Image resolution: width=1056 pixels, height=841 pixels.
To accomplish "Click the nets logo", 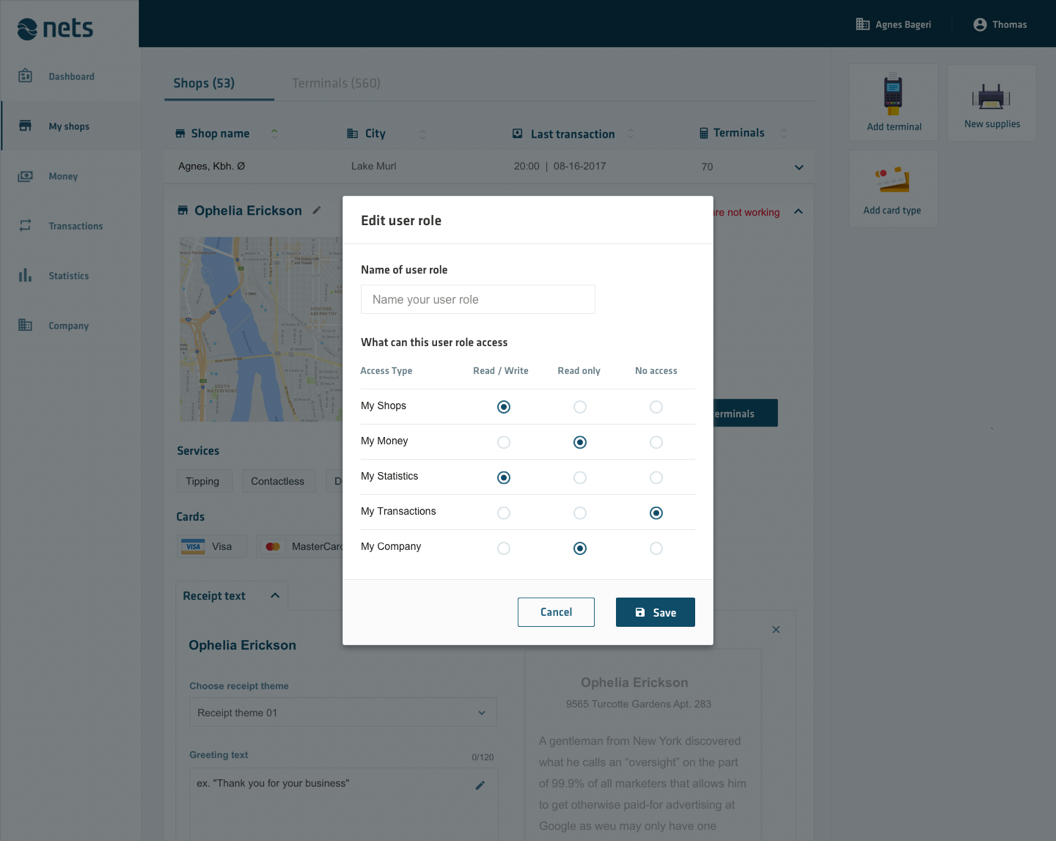I will point(55,28).
